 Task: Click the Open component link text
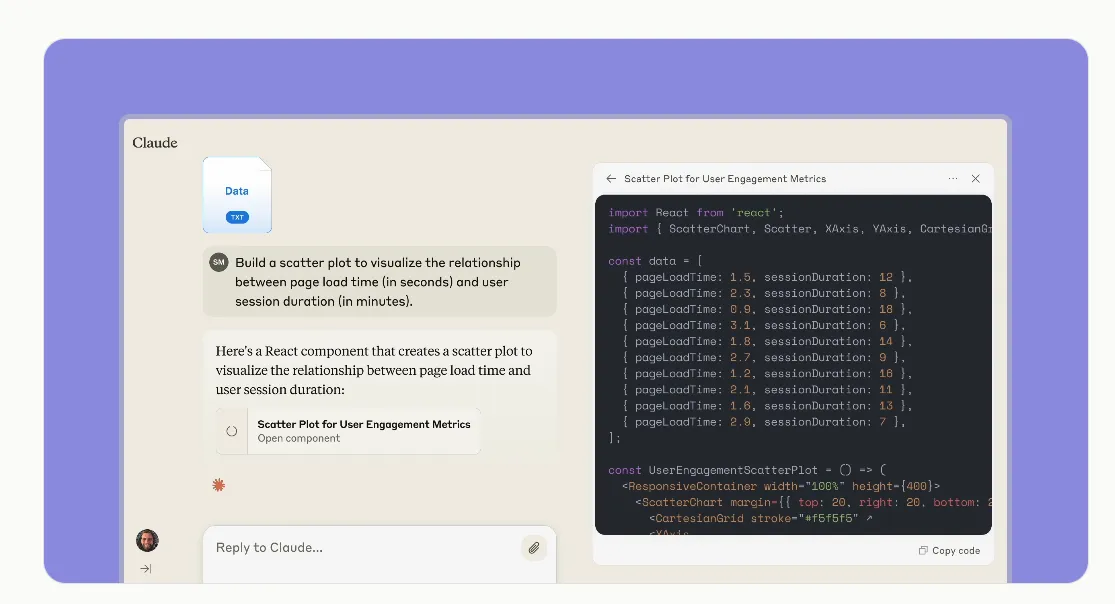click(x=299, y=439)
